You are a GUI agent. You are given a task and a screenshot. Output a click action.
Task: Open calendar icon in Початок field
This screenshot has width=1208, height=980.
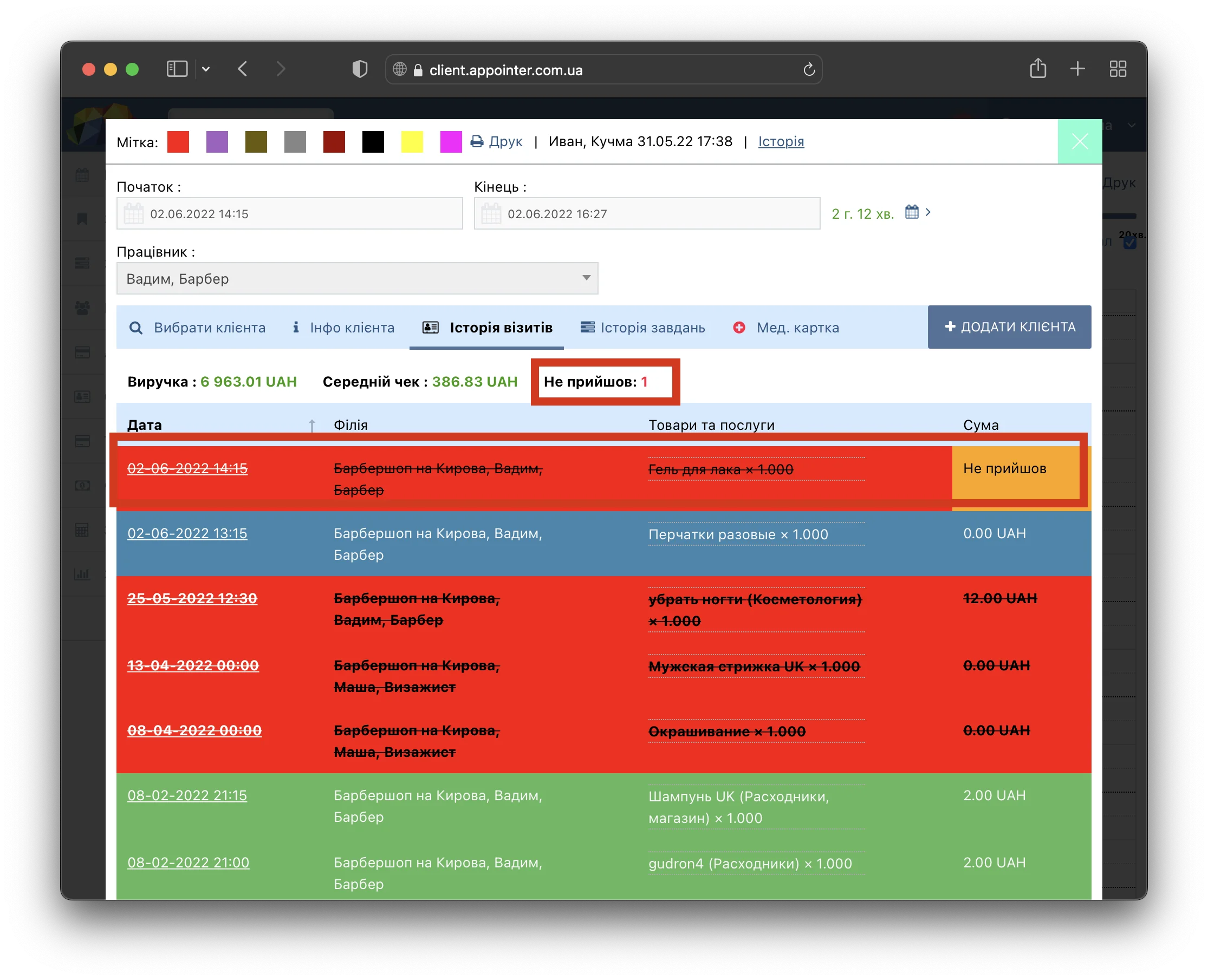134,213
